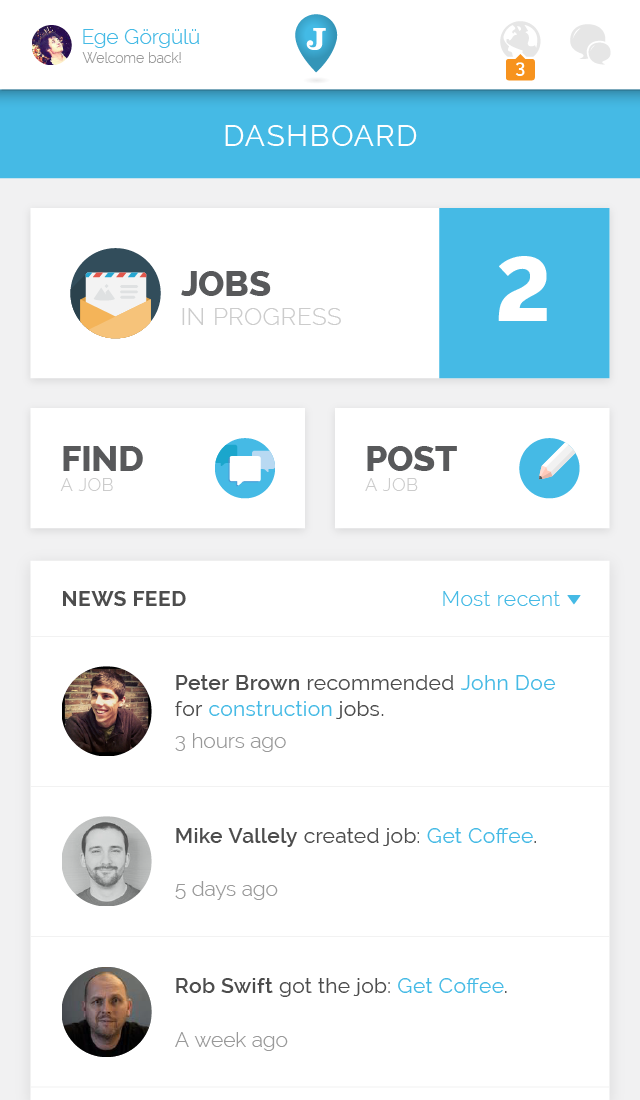Image resolution: width=640 pixels, height=1100 pixels.
Task: Select the Post a Job card
Action: tap(472, 468)
